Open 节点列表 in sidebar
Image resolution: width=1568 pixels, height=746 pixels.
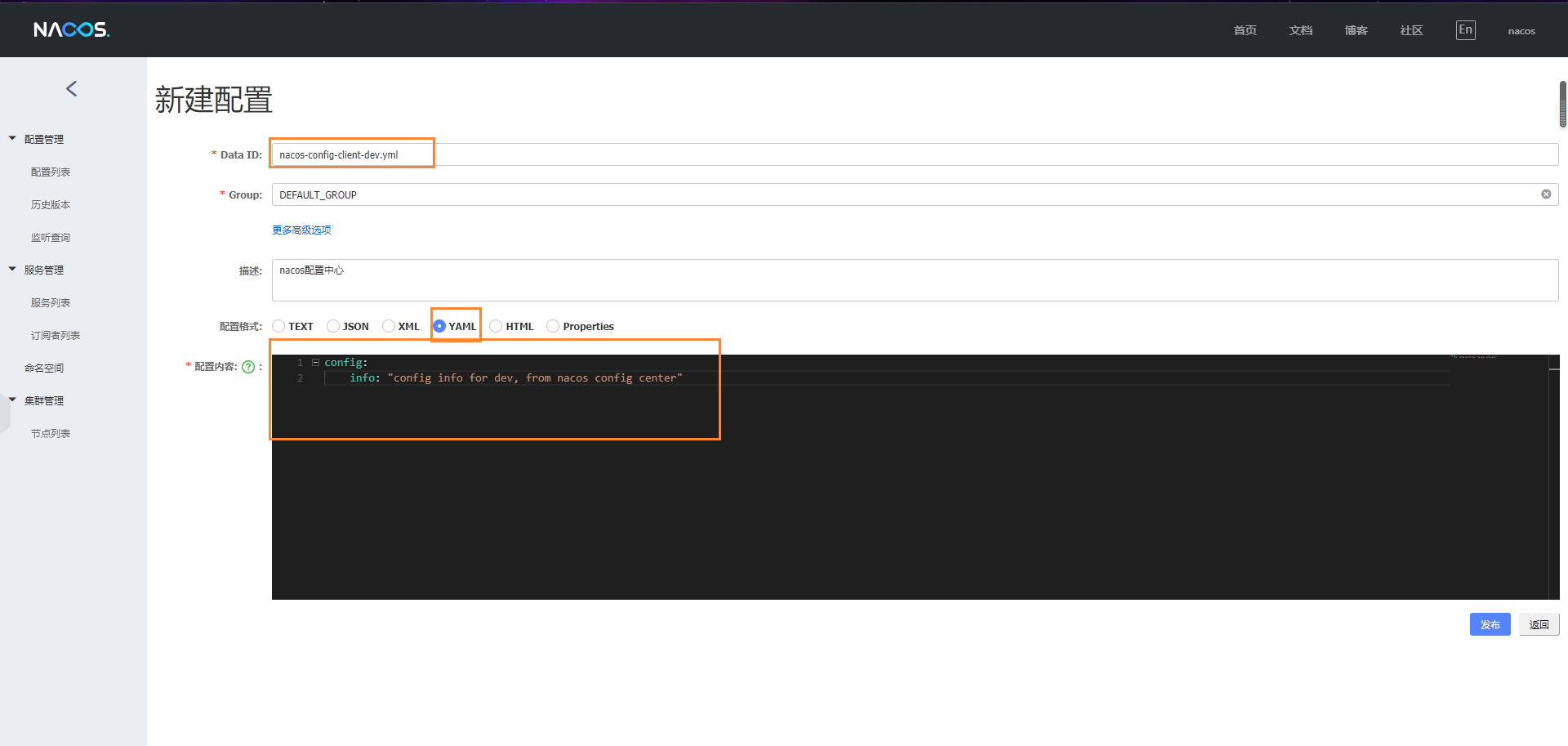coord(51,433)
